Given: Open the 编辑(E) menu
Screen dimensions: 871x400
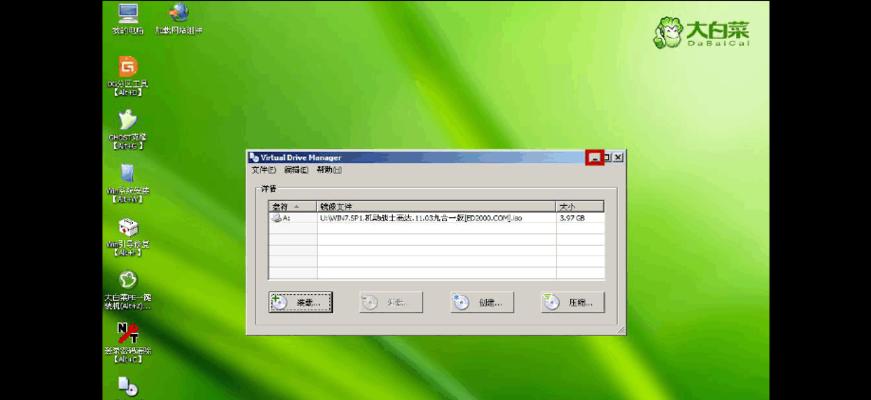Looking at the screenshot, I should point(296,170).
